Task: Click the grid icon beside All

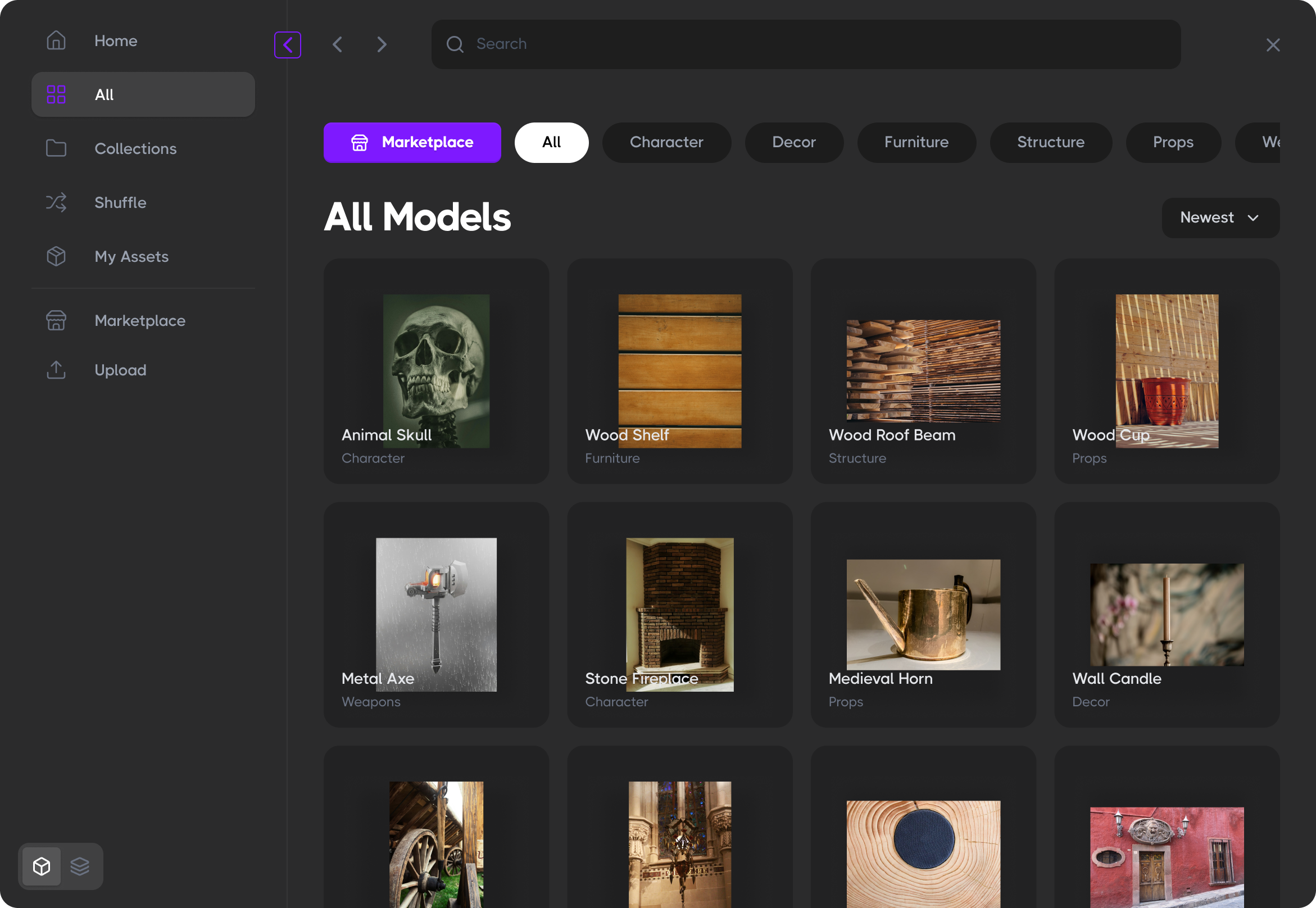Action: pyautogui.click(x=56, y=94)
